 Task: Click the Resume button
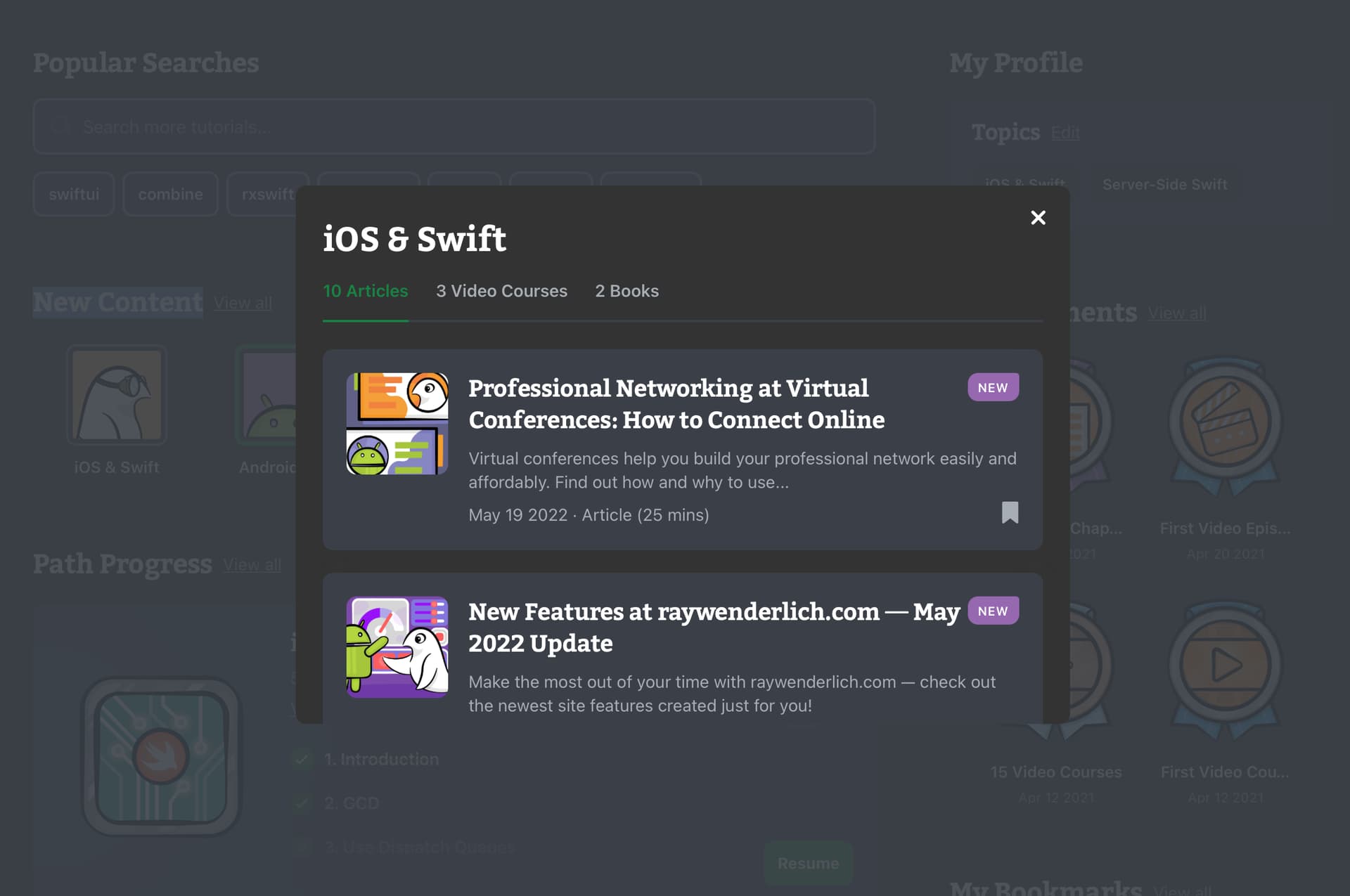point(808,863)
